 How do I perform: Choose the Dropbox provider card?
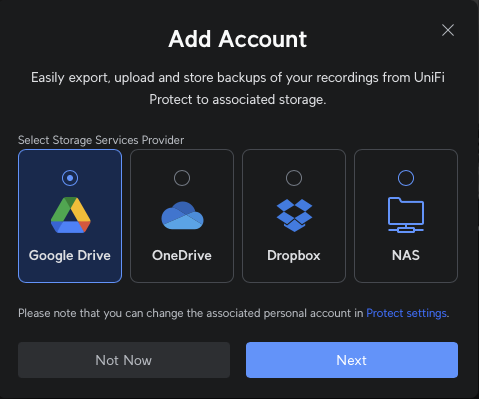click(294, 216)
